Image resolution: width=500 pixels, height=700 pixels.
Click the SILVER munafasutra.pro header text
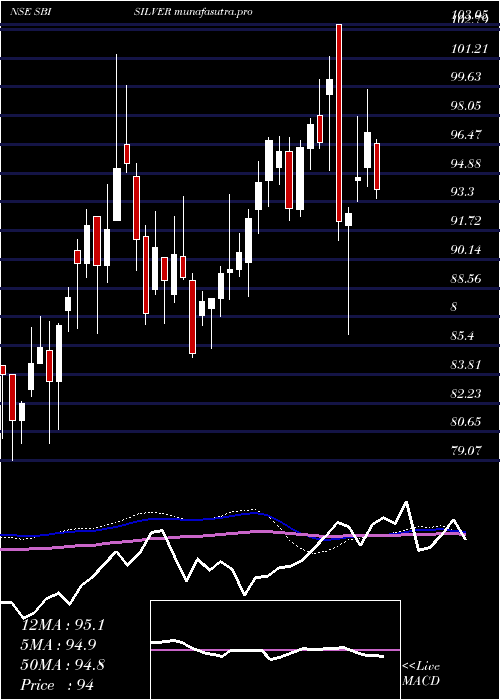[193, 12]
